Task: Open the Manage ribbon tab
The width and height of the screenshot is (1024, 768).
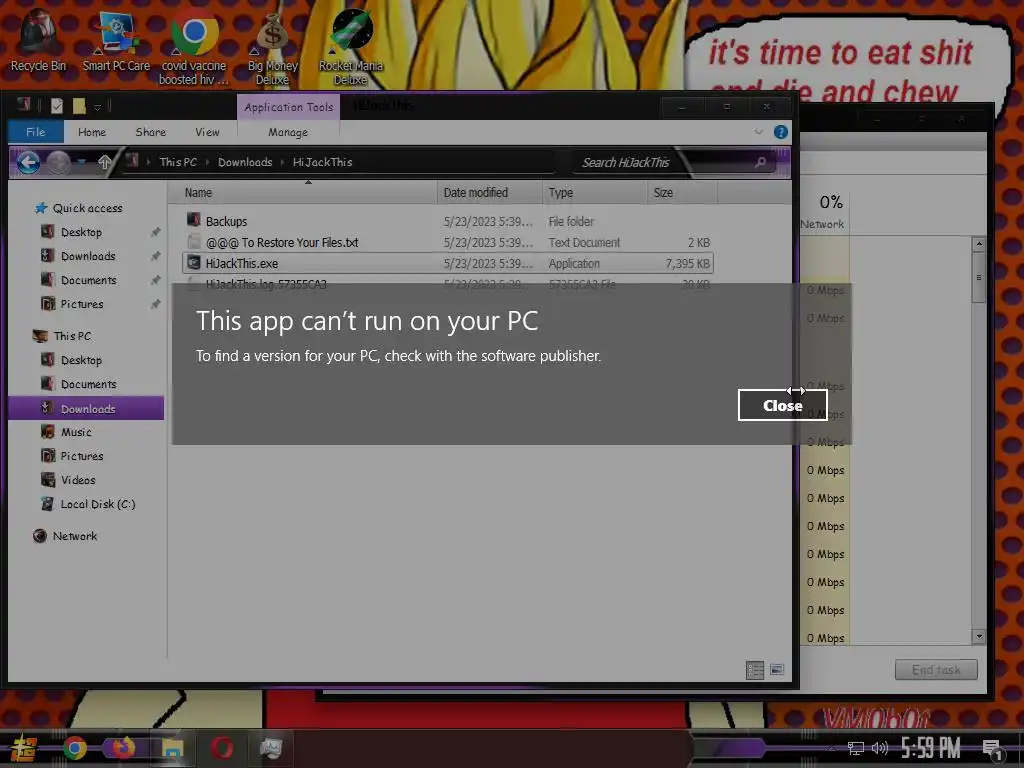Action: tap(287, 132)
